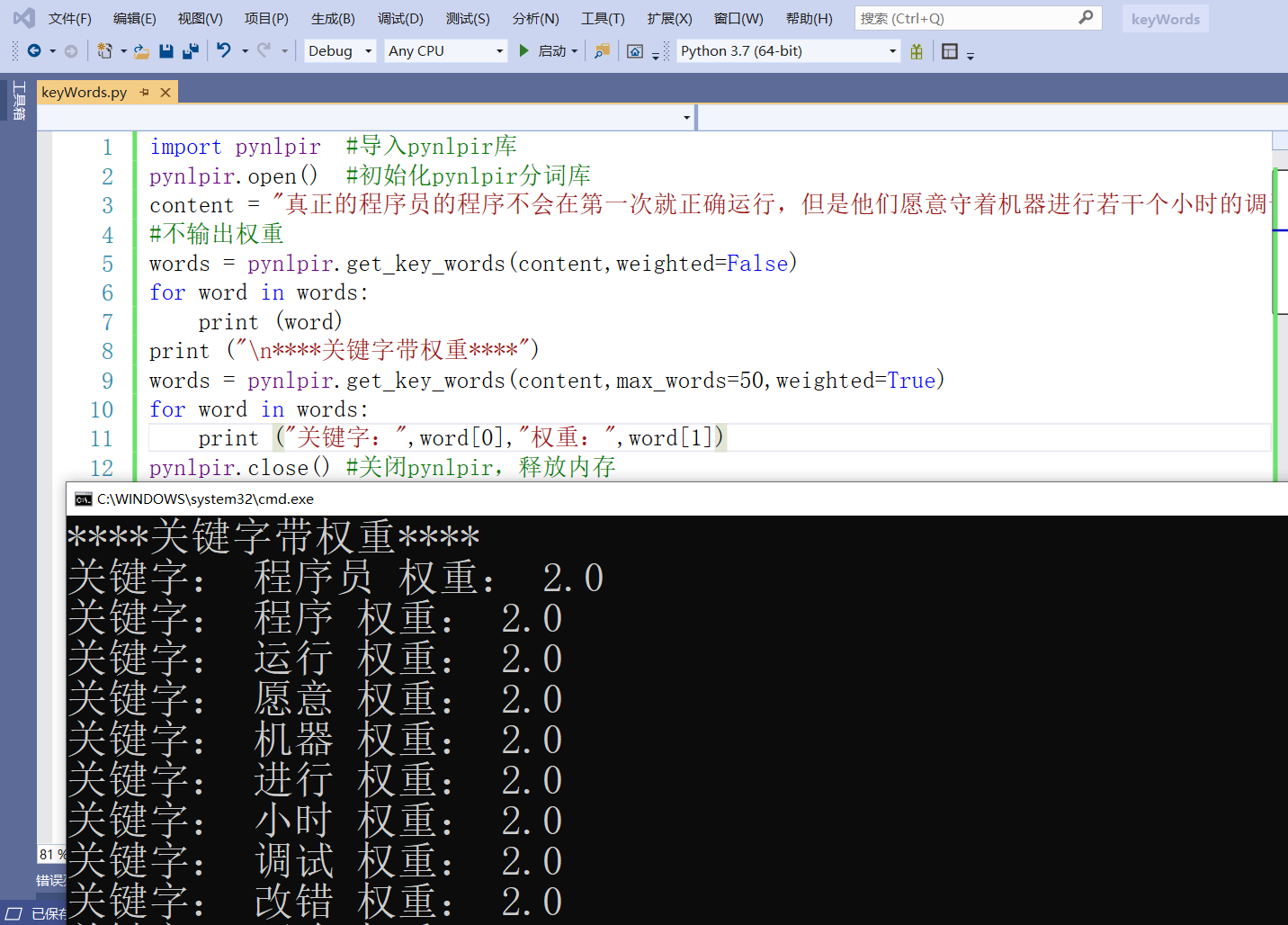Viewport: 1288px width, 925px height.
Task: Click the window layout icon in the toolbar
Action: [x=950, y=51]
